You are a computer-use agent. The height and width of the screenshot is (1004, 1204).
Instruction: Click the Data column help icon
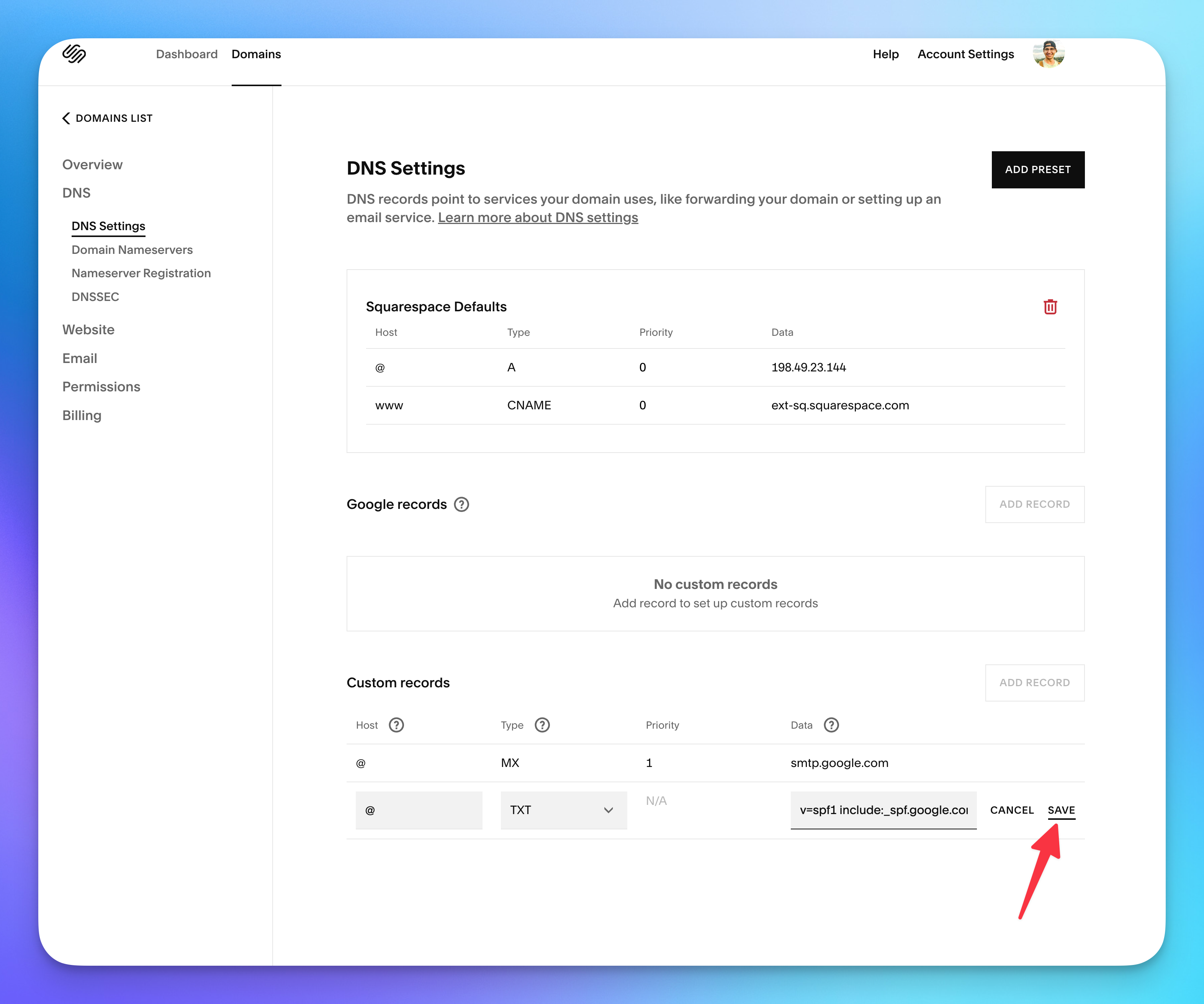pos(831,725)
